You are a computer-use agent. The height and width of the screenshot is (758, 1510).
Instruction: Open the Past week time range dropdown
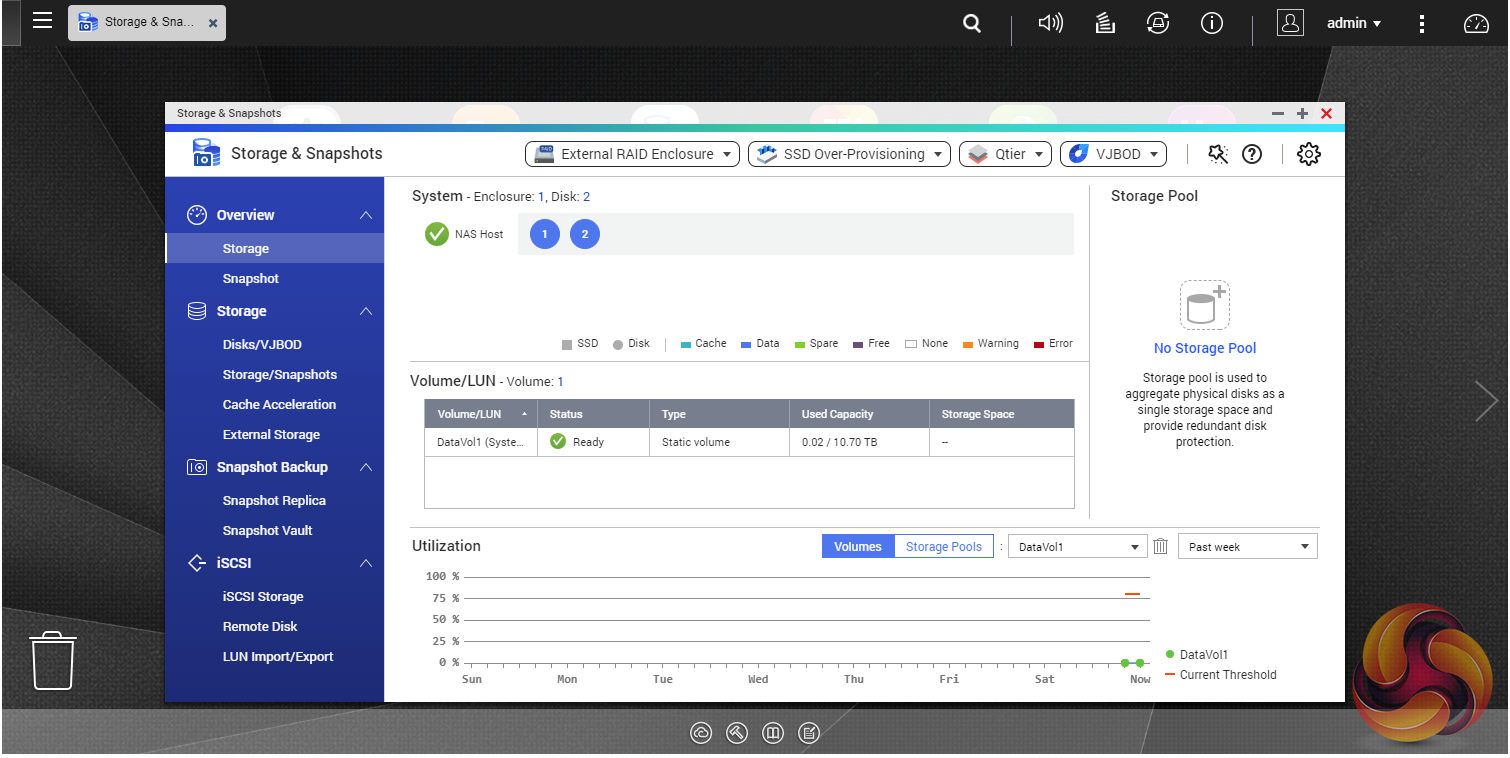(x=1247, y=547)
